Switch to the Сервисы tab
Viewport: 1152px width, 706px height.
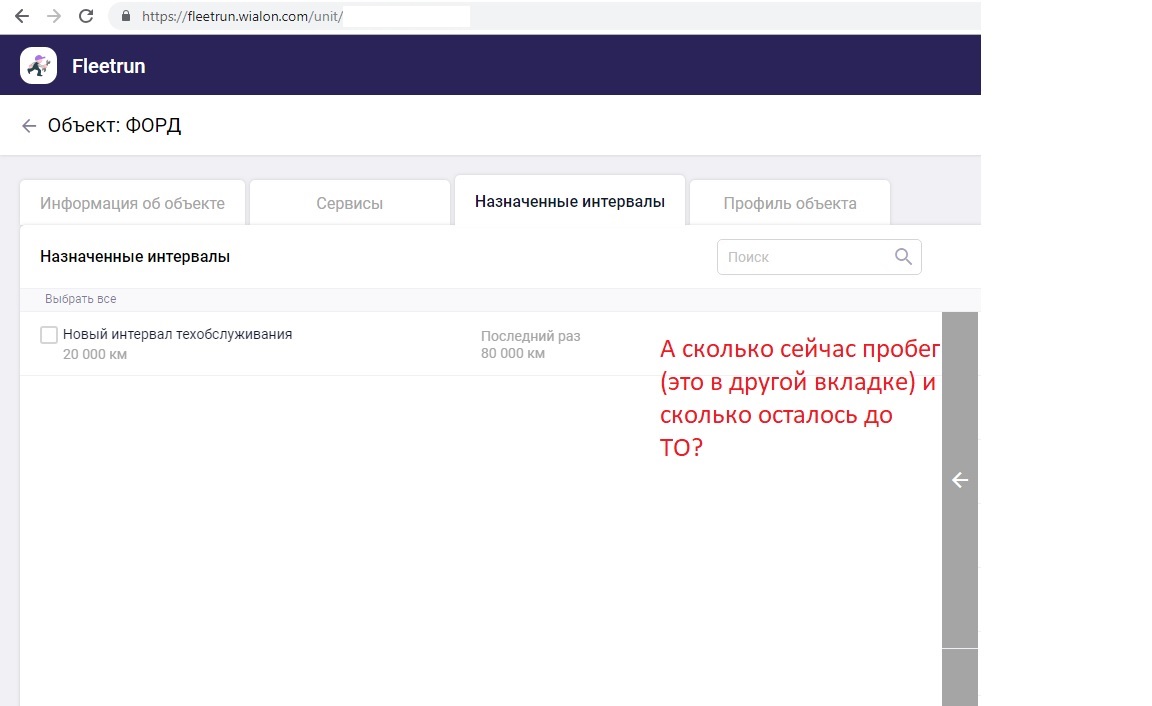pos(350,203)
